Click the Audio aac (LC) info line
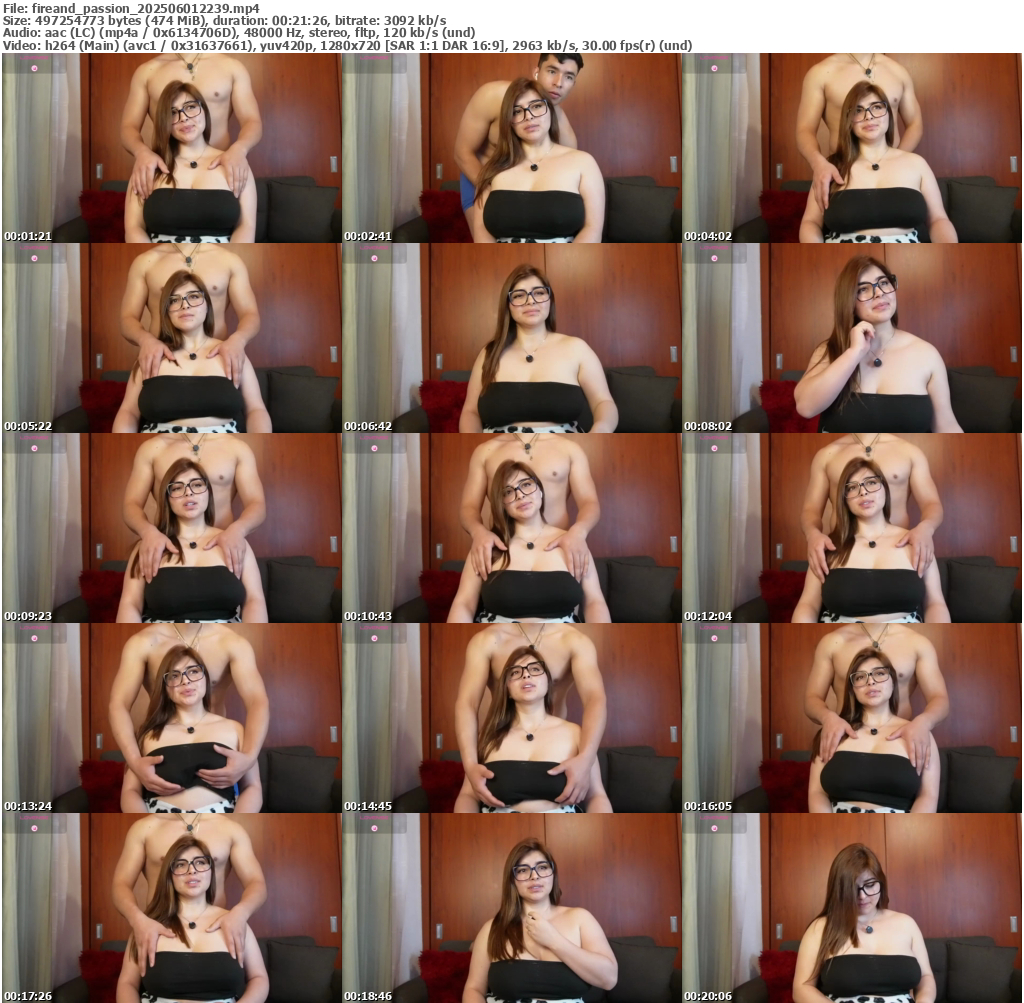This screenshot has height=1003, width=1024. coord(239,33)
